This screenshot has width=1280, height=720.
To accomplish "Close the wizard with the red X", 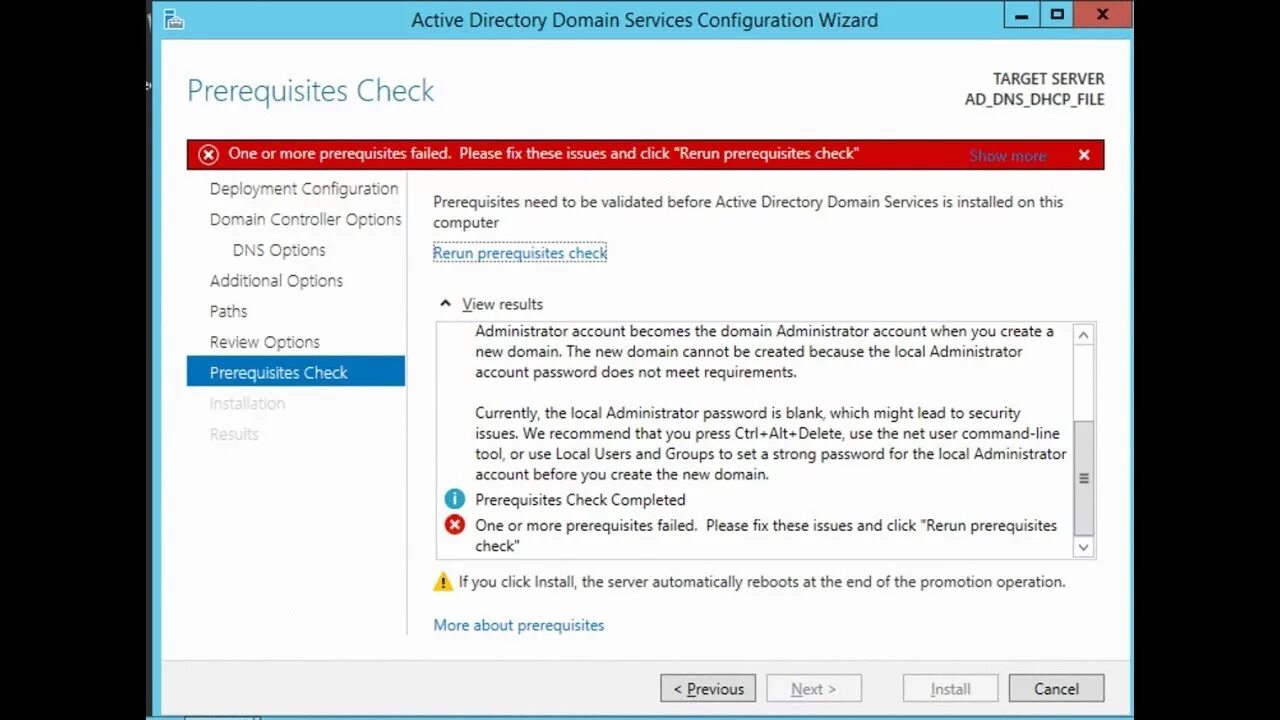I will [x=1102, y=14].
